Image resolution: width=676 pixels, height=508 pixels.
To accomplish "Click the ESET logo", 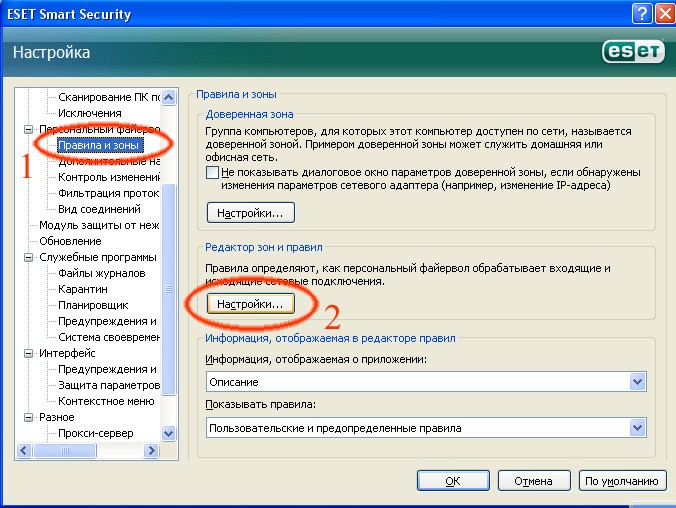I will 633,52.
